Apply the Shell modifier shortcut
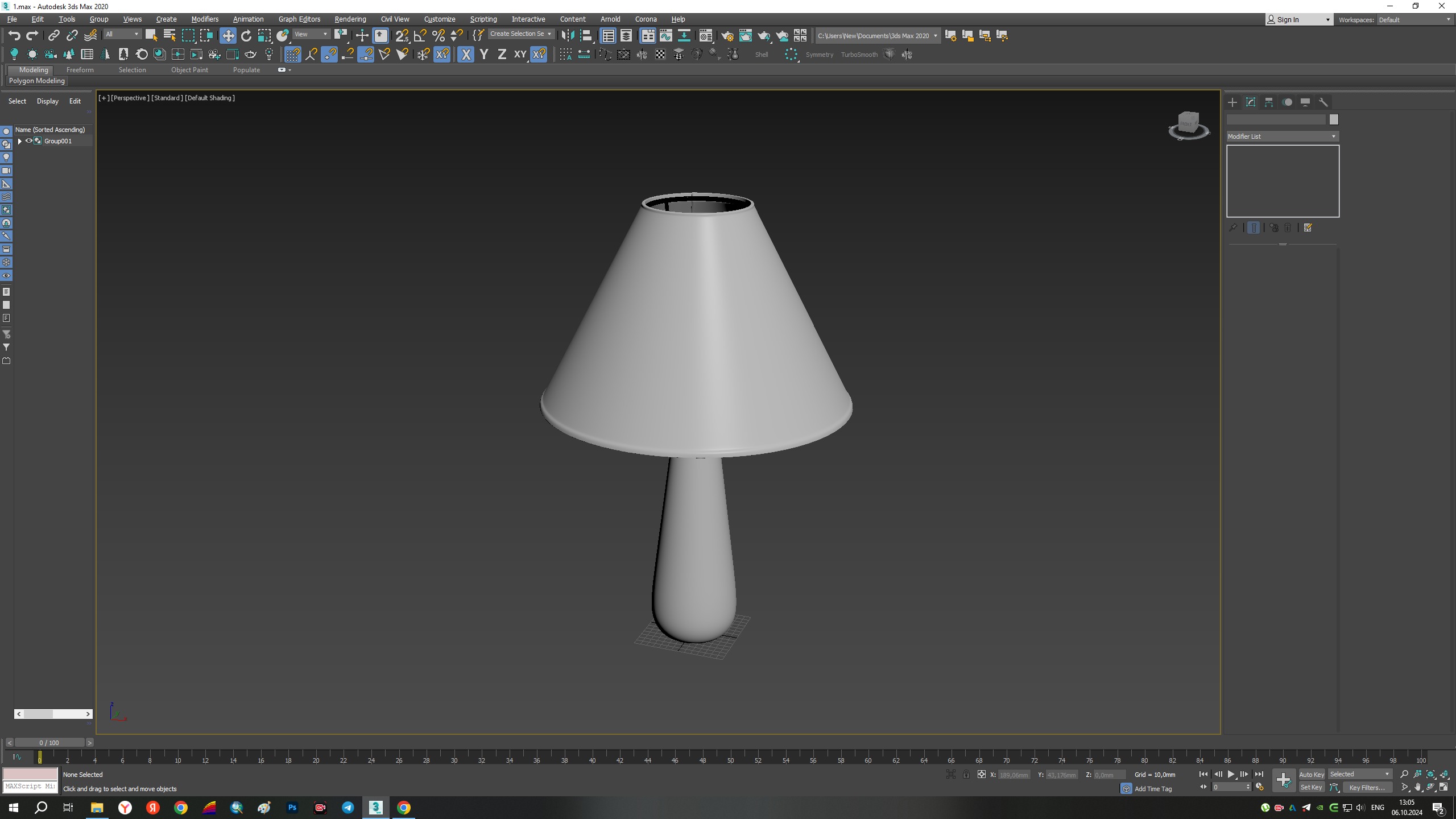This screenshot has width=1456, height=819. tap(762, 55)
